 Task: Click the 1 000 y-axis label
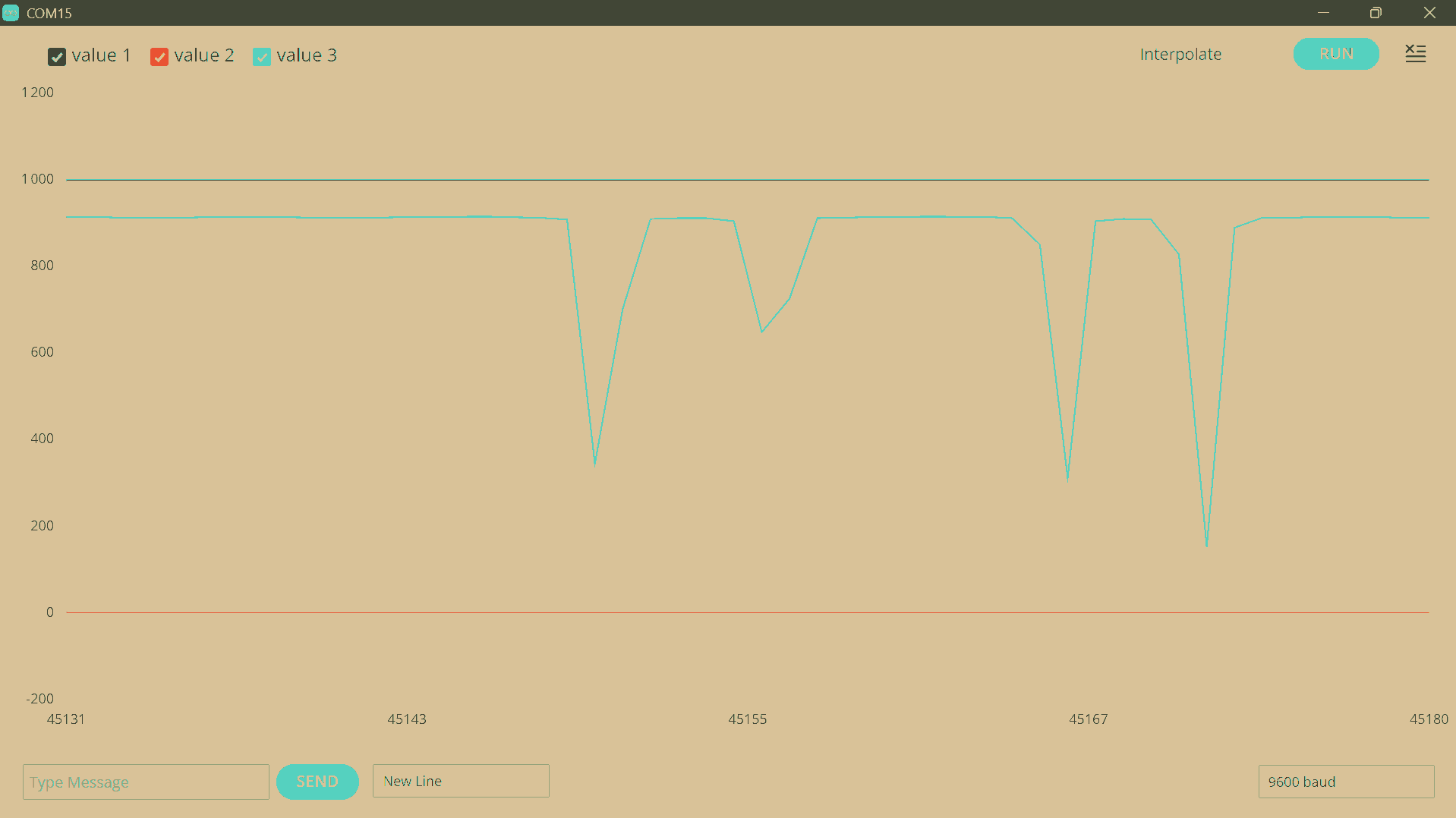tap(38, 179)
